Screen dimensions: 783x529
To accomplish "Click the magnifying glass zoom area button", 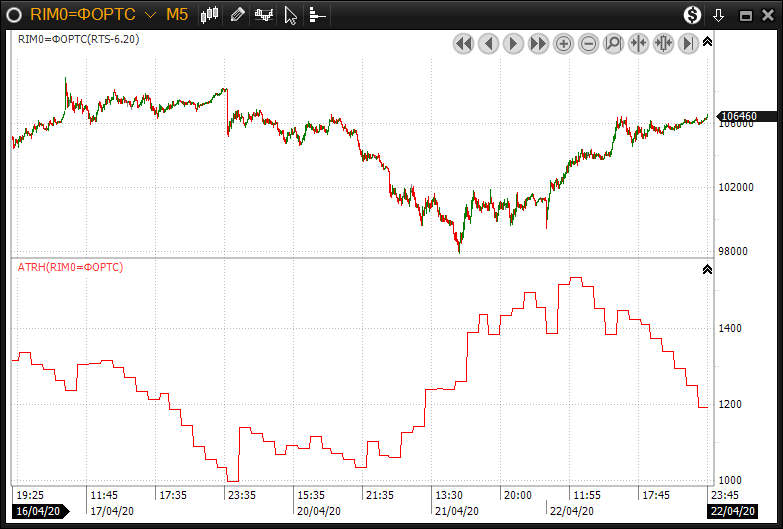I will click(x=613, y=44).
